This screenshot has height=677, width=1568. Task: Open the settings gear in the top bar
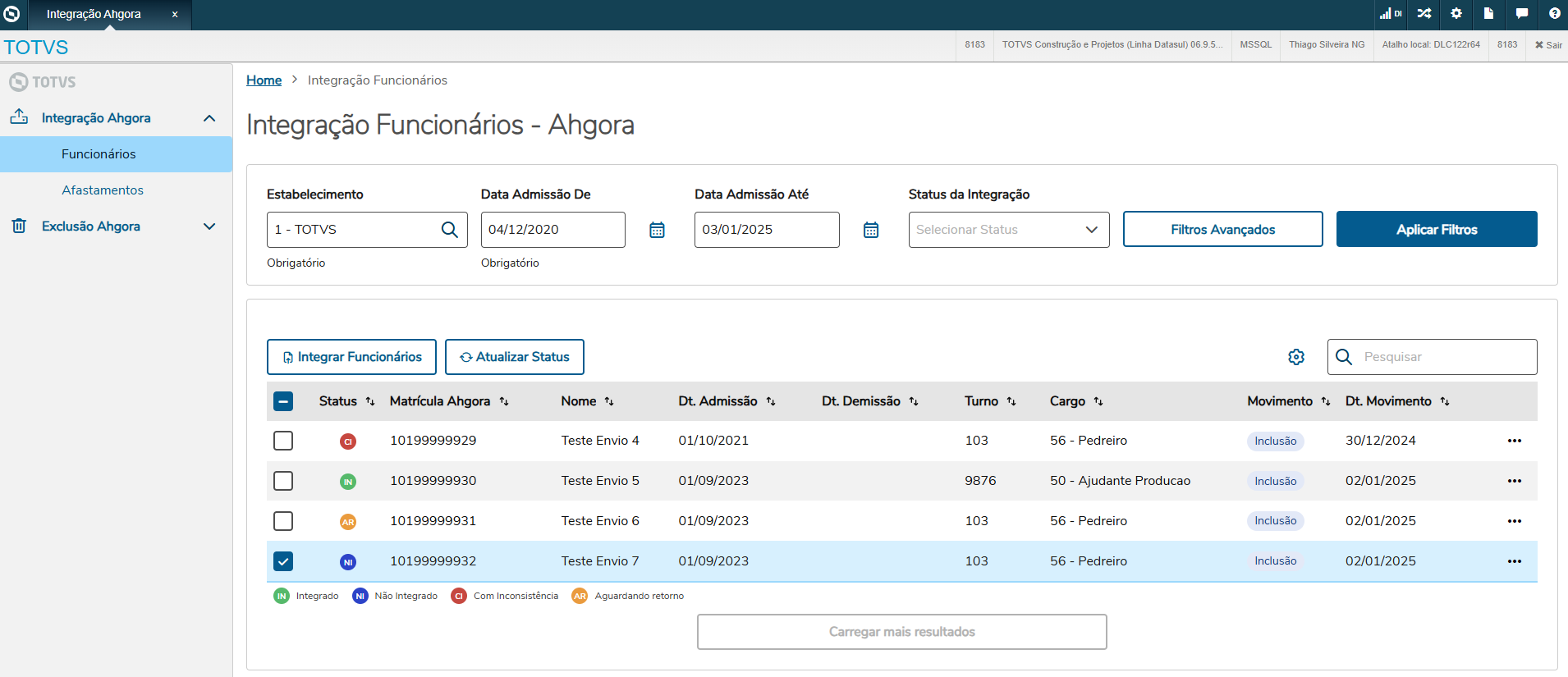point(1456,14)
